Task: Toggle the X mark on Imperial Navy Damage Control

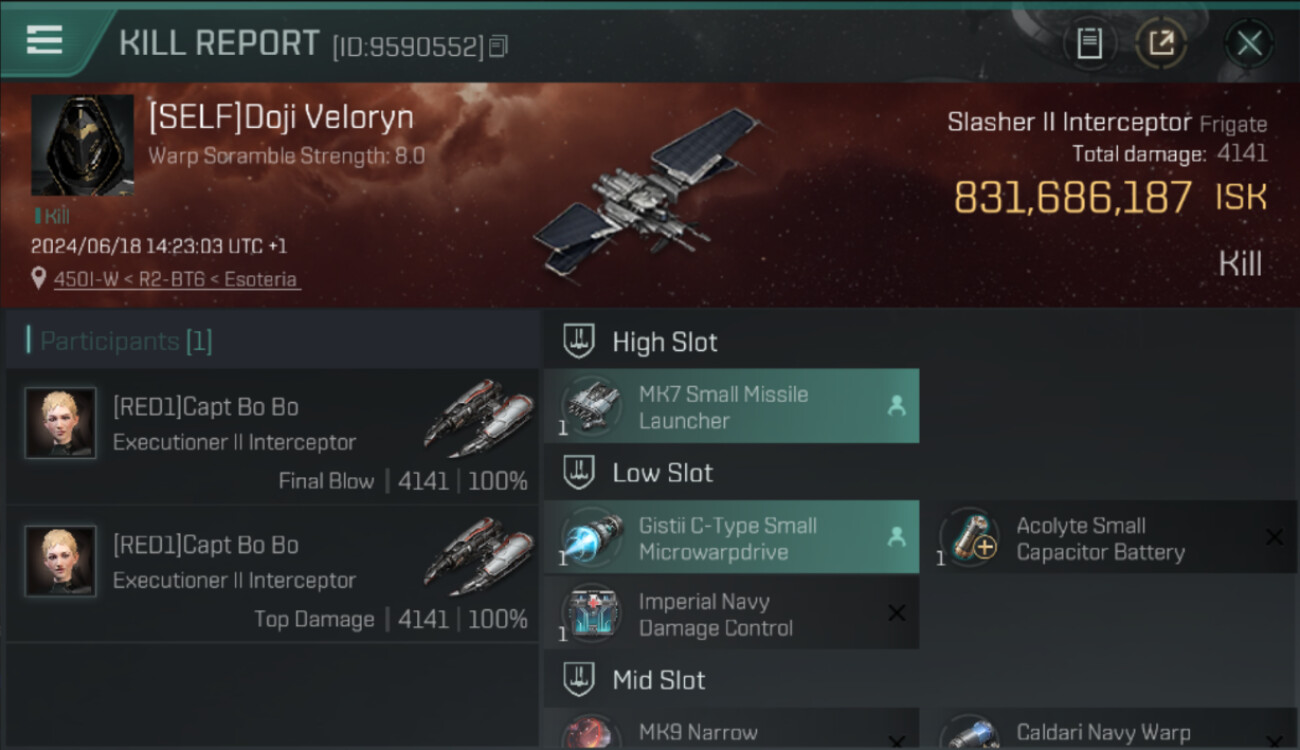Action: click(x=897, y=613)
